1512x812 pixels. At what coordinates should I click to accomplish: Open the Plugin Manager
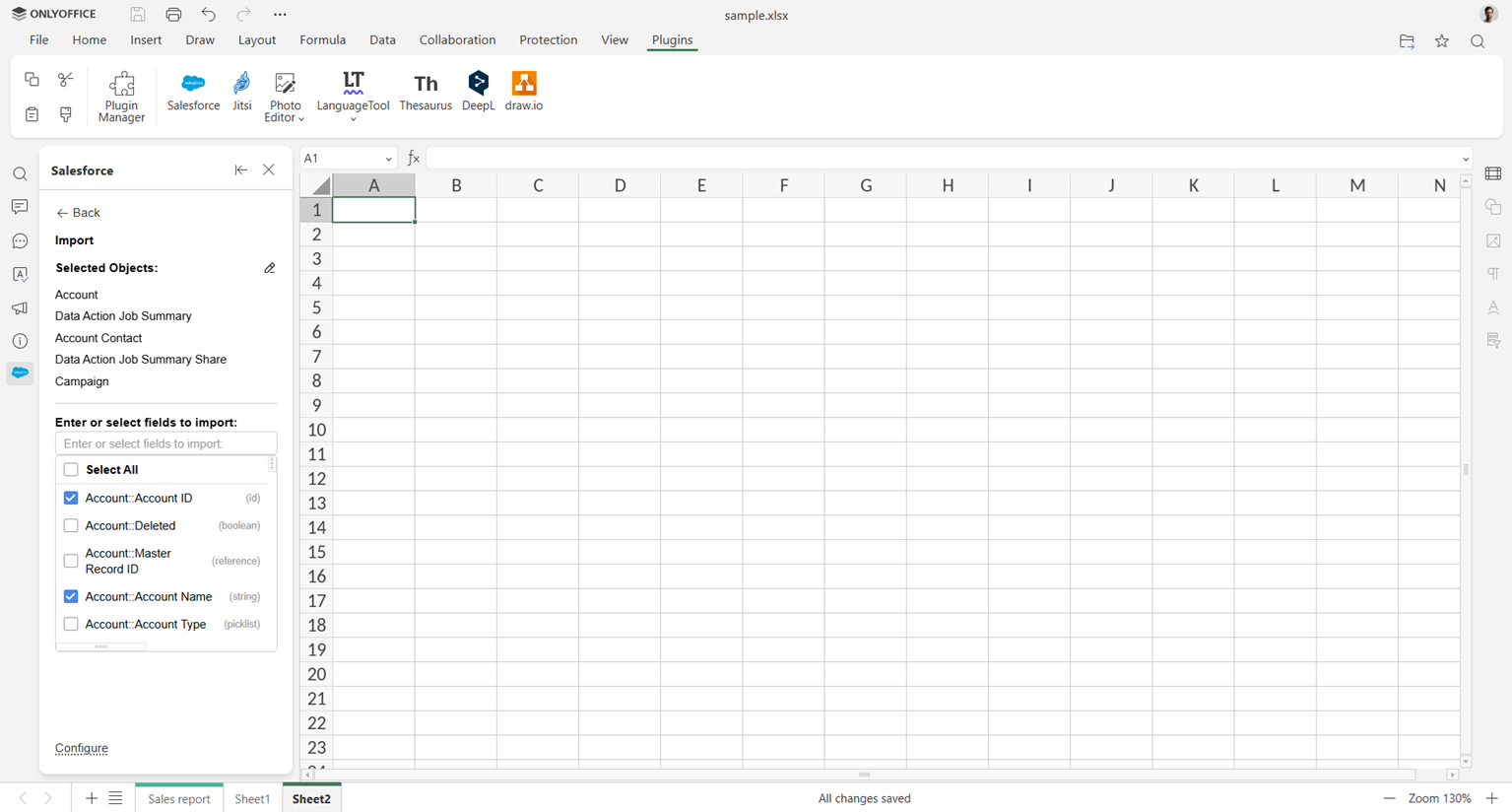pos(121,97)
